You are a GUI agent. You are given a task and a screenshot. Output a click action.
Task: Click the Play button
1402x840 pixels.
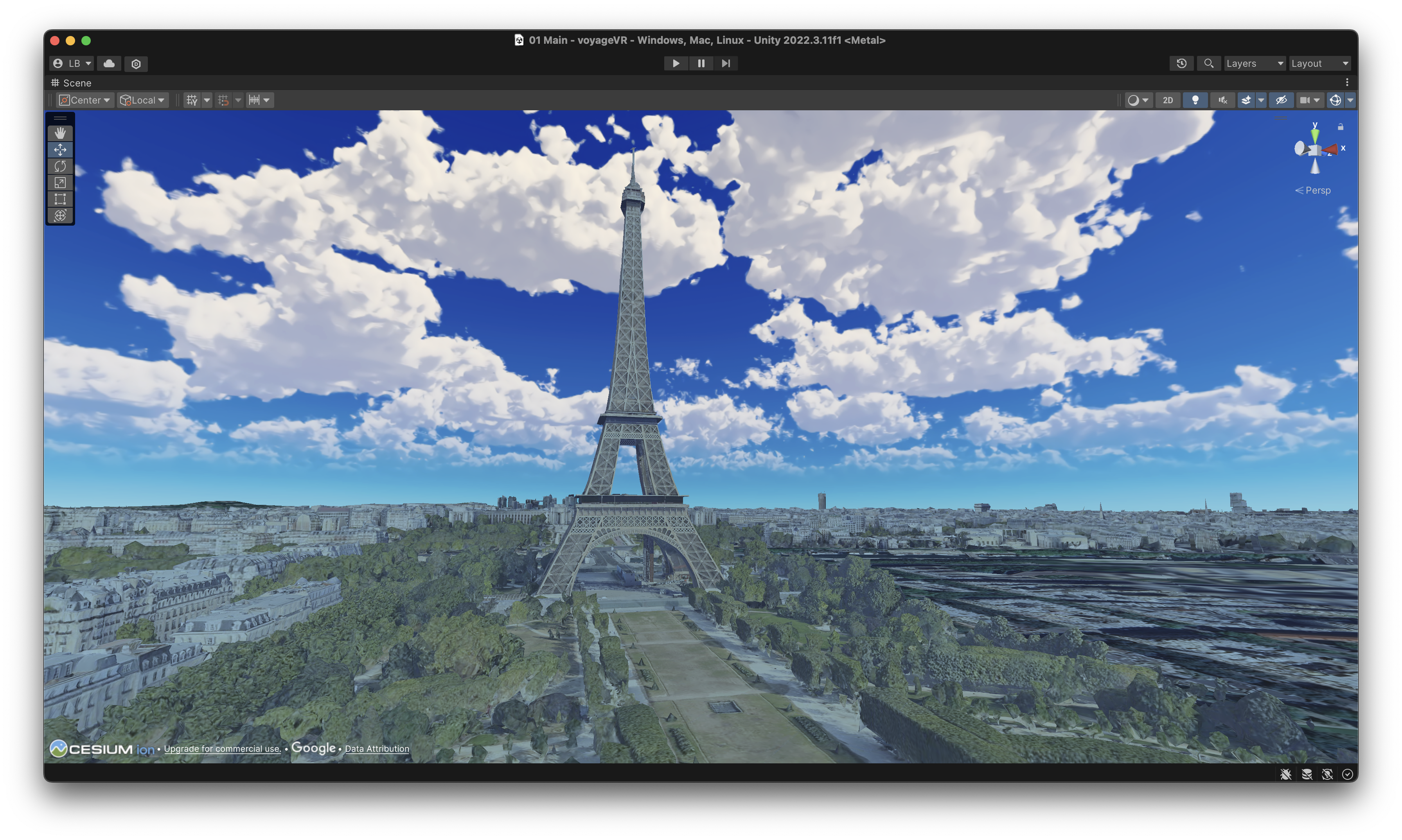(676, 63)
